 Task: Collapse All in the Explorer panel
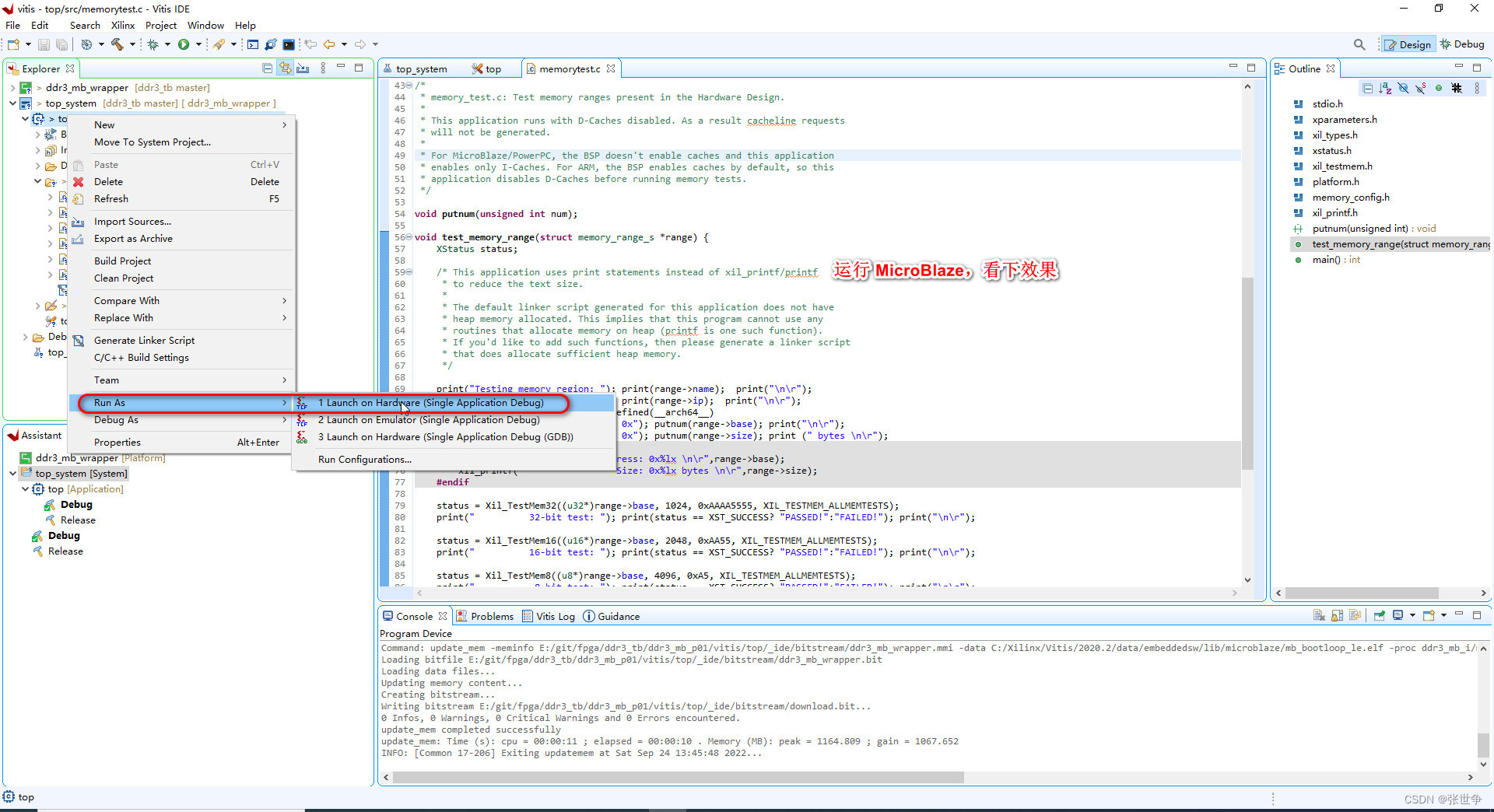coord(268,68)
